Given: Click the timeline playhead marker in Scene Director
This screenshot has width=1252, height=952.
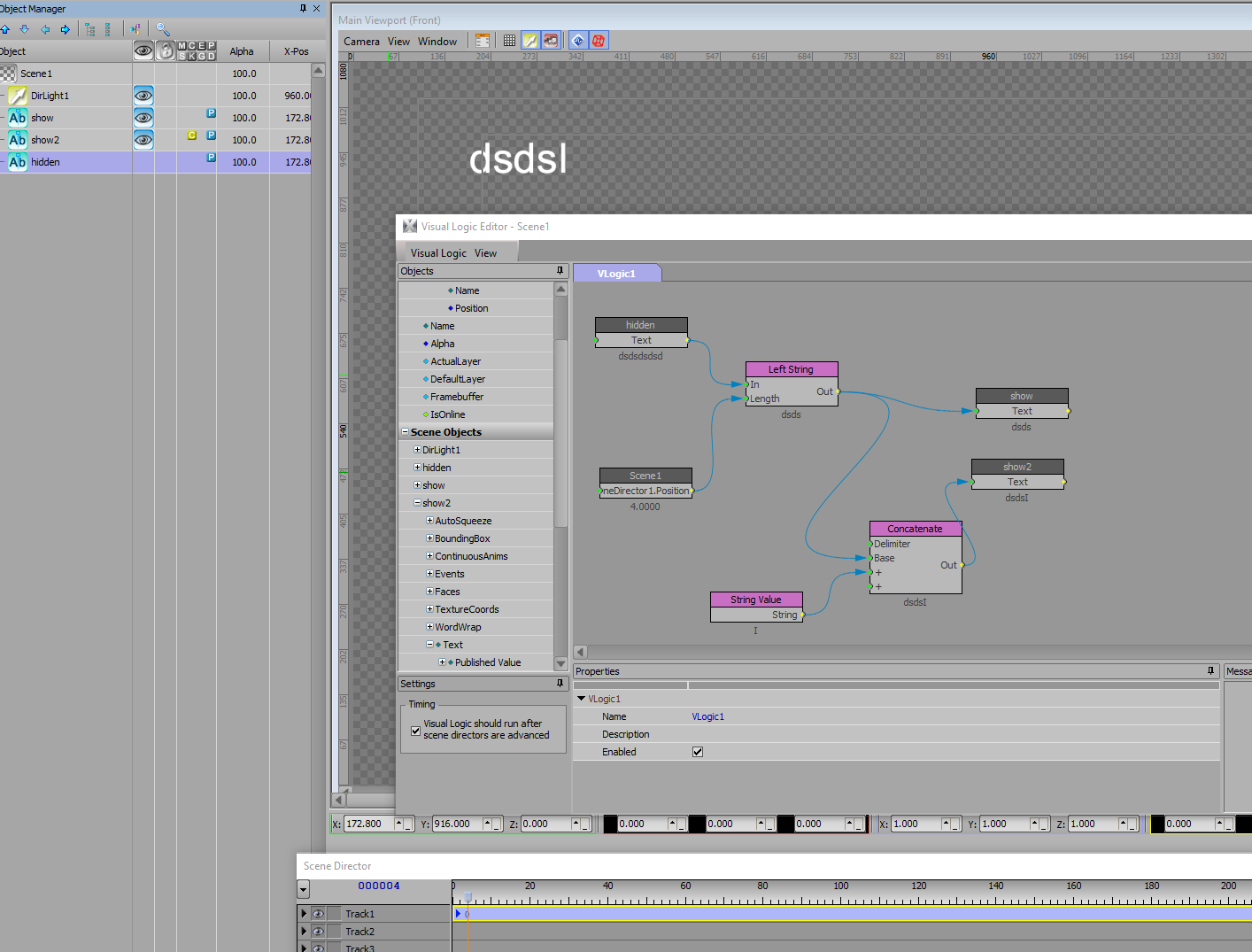Looking at the screenshot, I should tap(468, 897).
